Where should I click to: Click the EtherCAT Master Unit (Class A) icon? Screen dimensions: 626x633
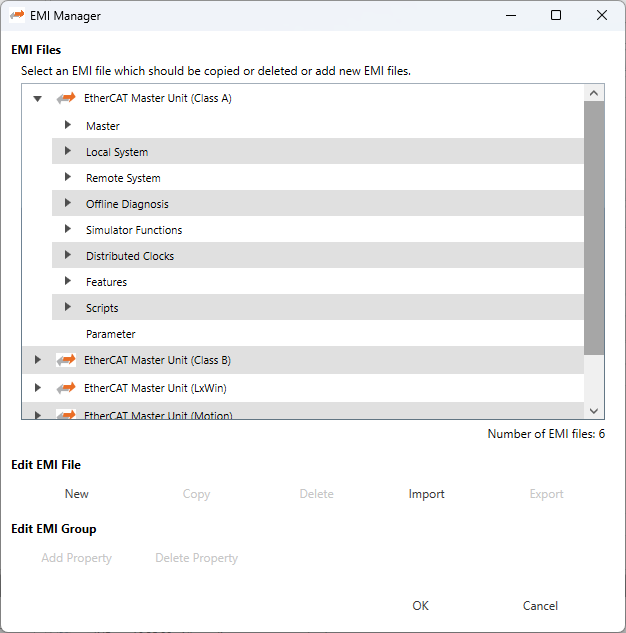66,99
